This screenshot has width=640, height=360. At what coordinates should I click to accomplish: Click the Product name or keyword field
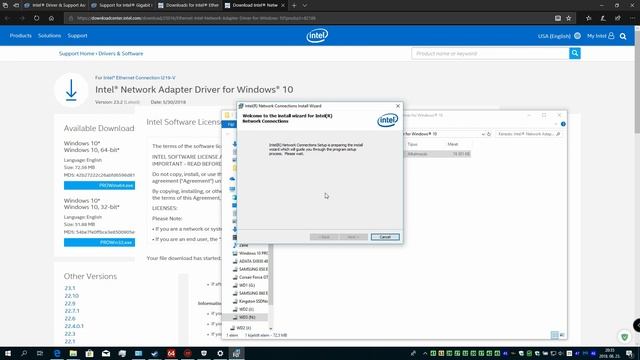pyautogui.click(x=490, y=53)
